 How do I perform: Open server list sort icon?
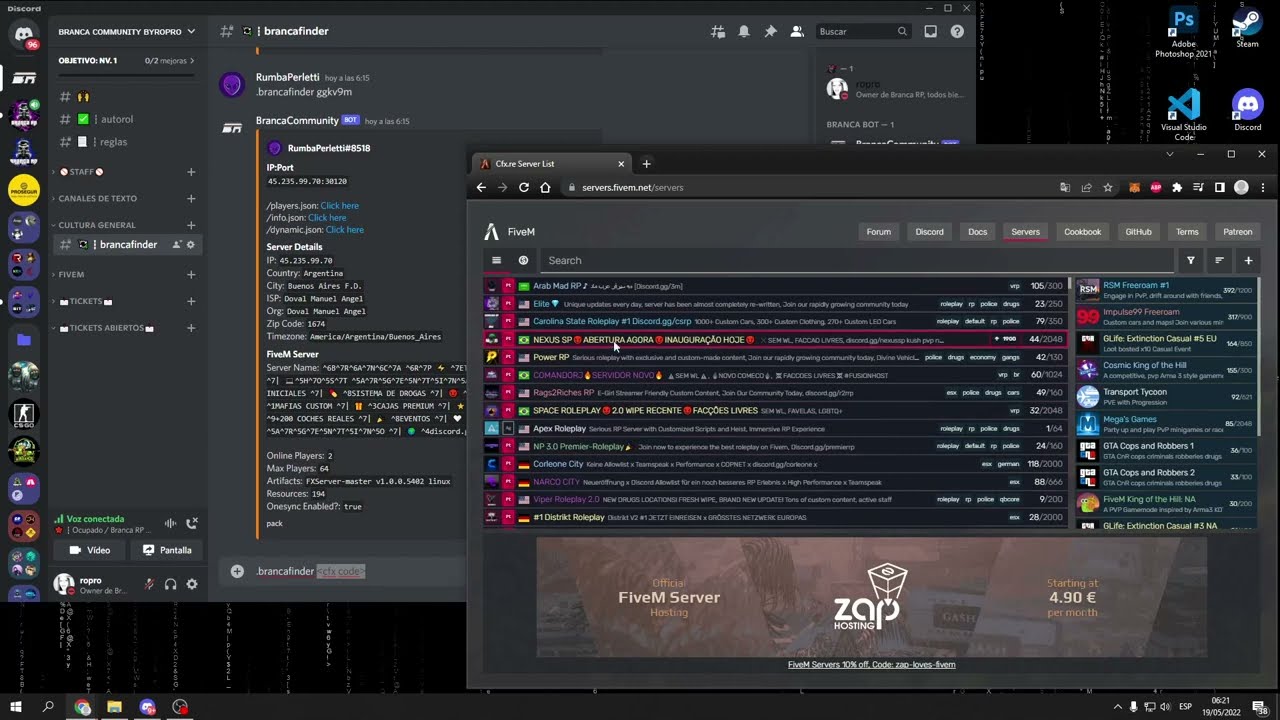(x=1219, y=260)
